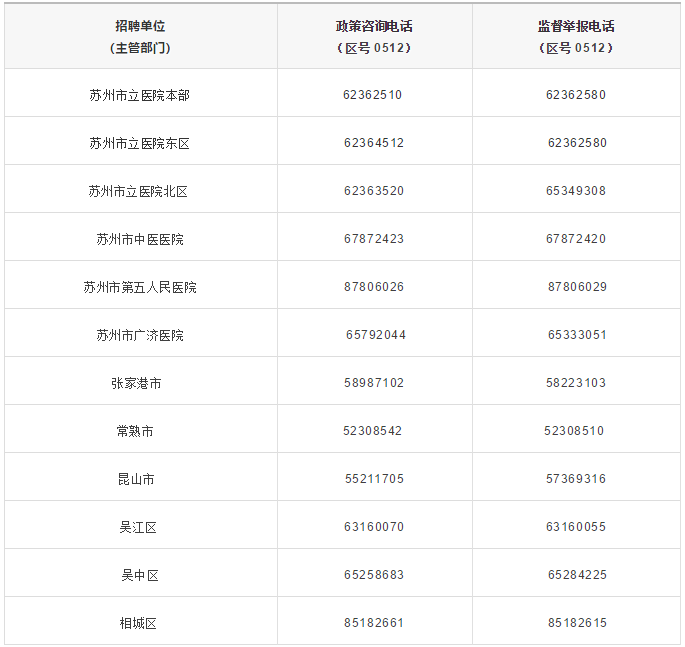This screenshot has height=647, width=685.
Task: Select phone number 65284225
Action: (577, 575)
